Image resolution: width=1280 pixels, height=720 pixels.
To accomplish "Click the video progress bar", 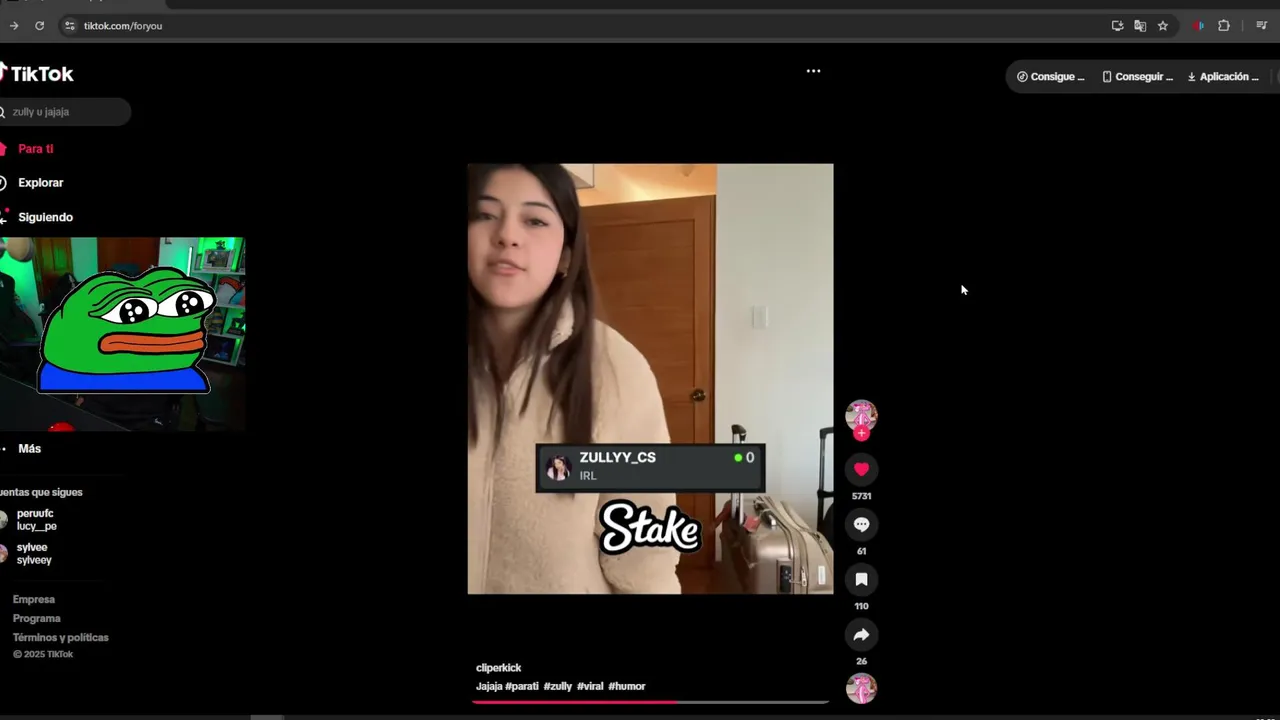I will click(650, 702).
